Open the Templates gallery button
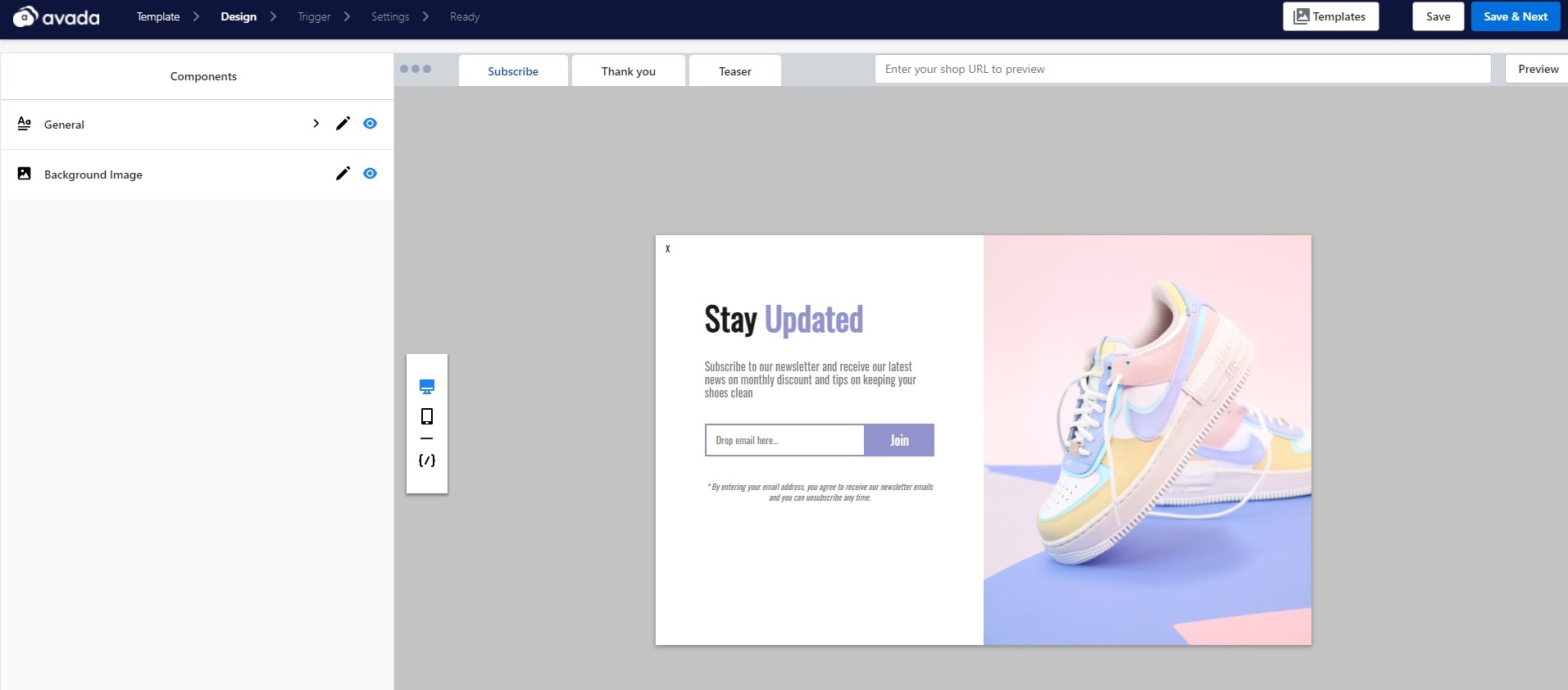The width and height of the screenshot is (1568, 690). point(1330,16)
